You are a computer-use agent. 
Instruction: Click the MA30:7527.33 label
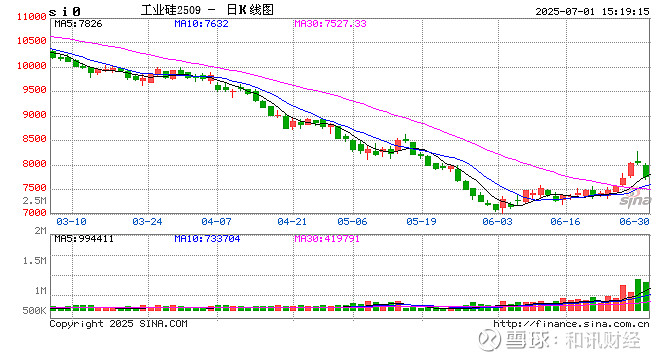pyautogui.click(x=330, y=24)
